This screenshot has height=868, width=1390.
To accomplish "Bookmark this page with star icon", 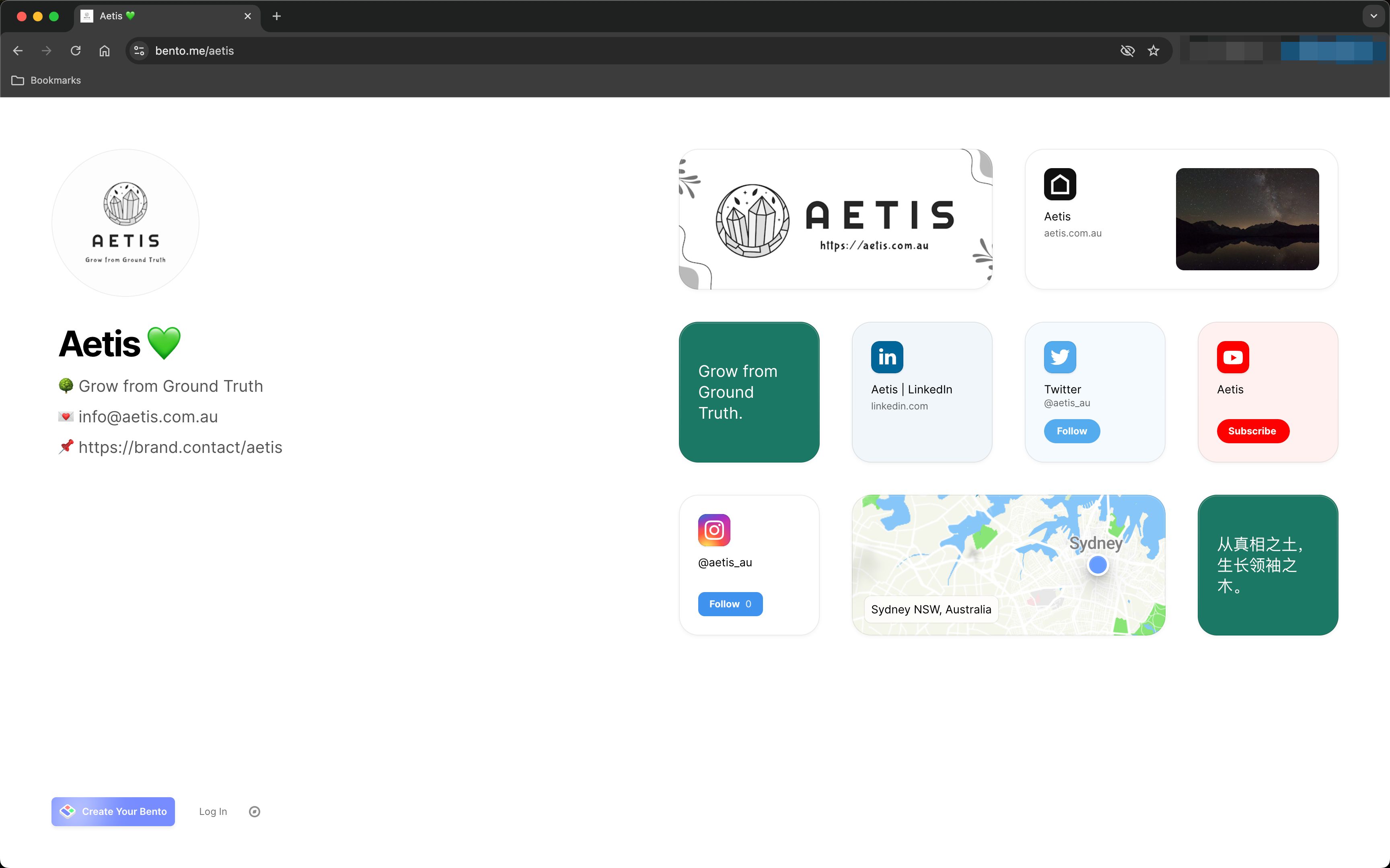I will point(1154,51).
